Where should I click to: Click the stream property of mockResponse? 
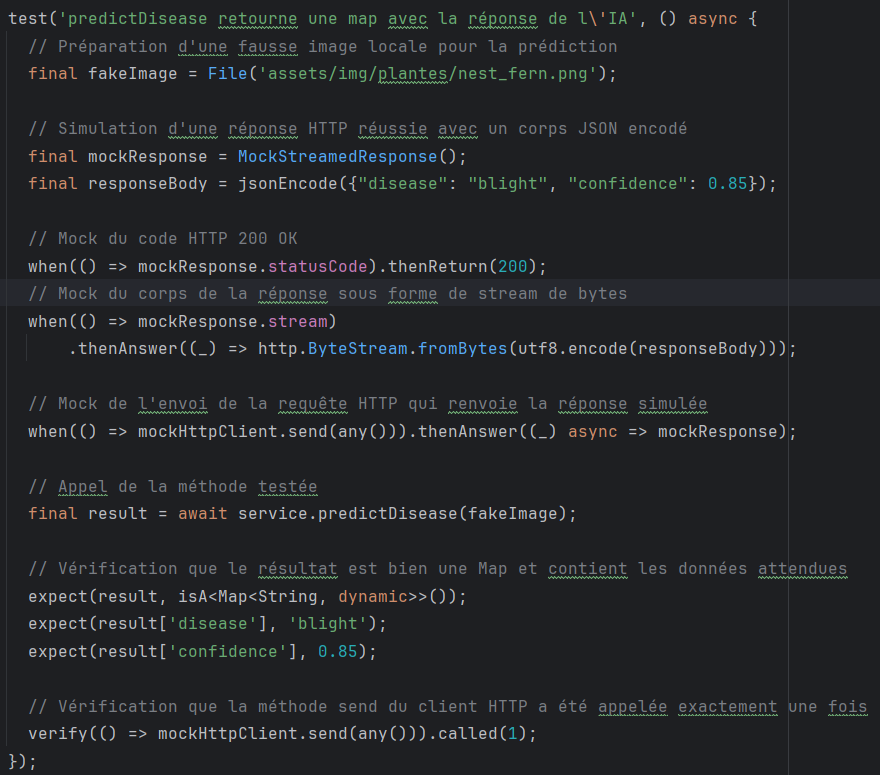pyautogui.click(x=307, y=321)
